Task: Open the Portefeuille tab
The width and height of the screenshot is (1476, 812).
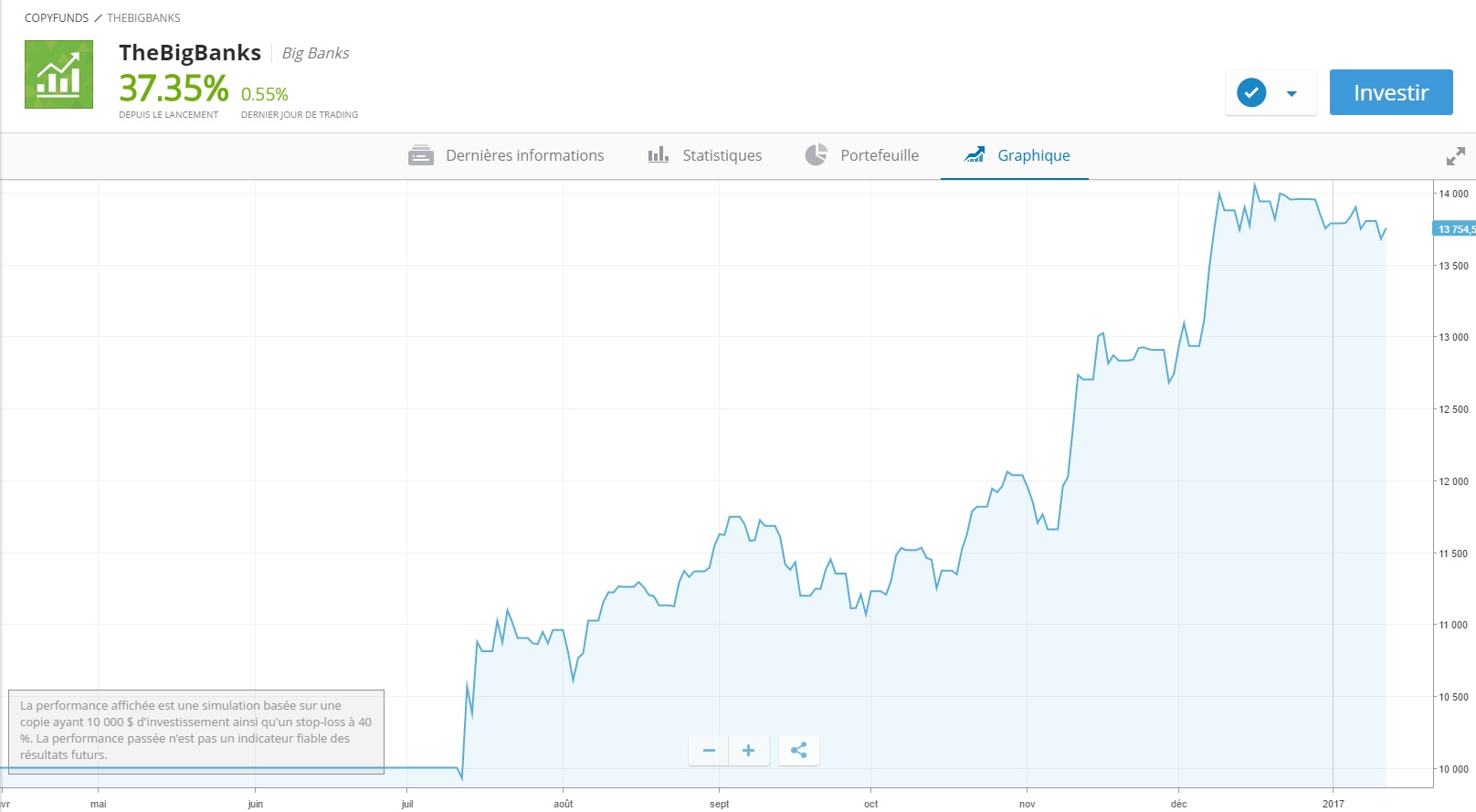Action: point(879,155)
